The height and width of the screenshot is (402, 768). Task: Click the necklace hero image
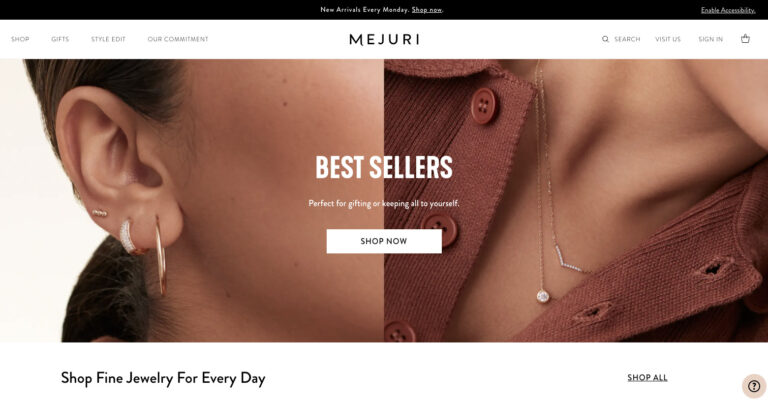(576, 201)
